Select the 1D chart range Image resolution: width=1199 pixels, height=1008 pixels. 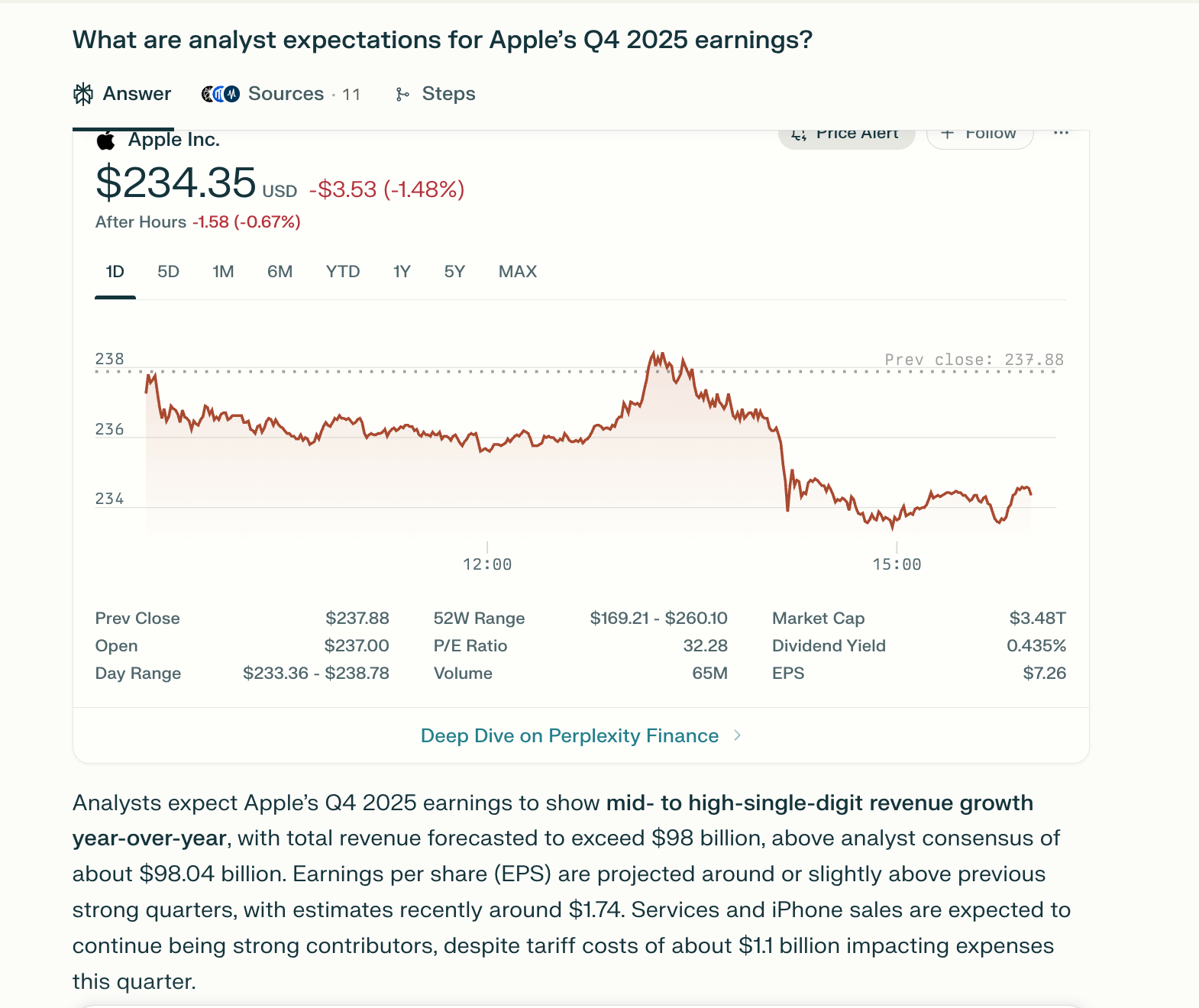(x=115, y=272)
